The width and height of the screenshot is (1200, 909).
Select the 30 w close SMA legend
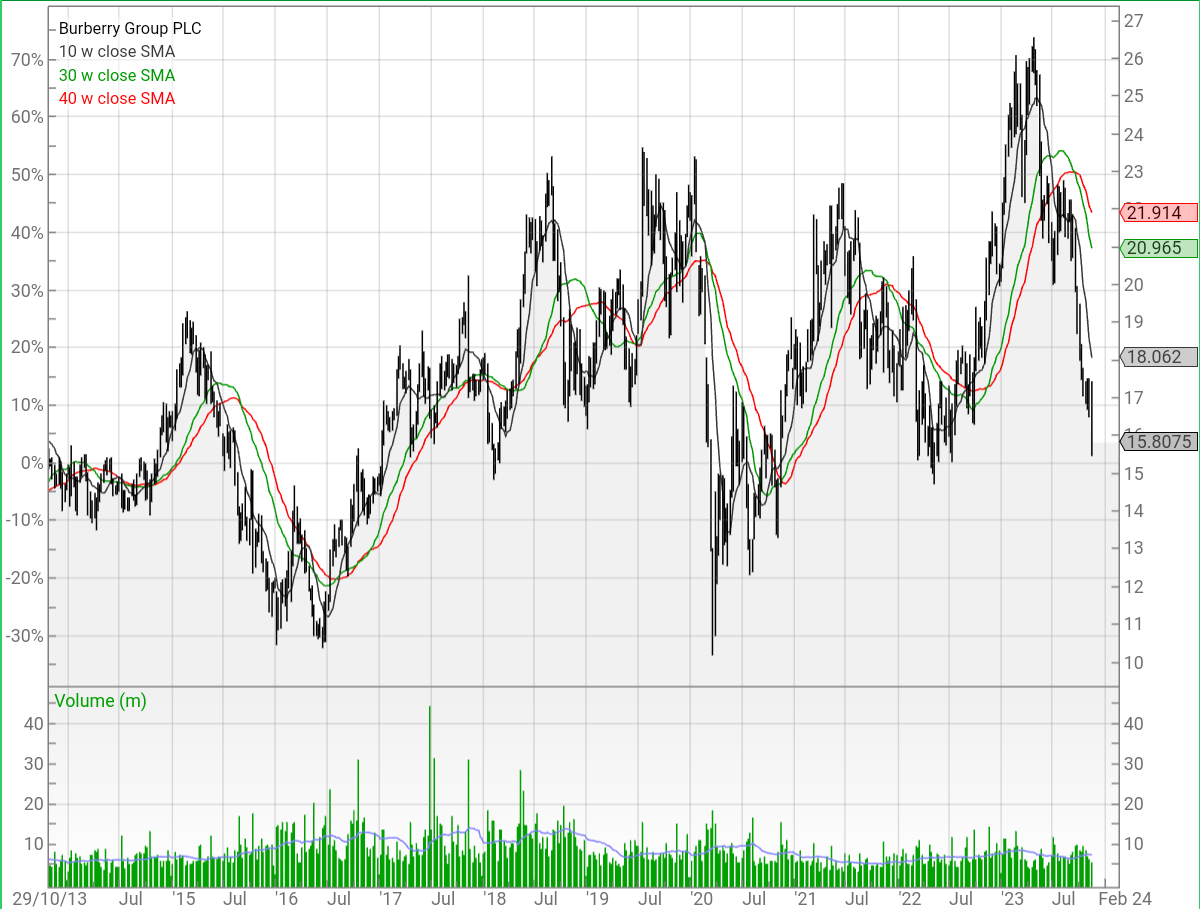pyautogui.click(x=117, y=75)
